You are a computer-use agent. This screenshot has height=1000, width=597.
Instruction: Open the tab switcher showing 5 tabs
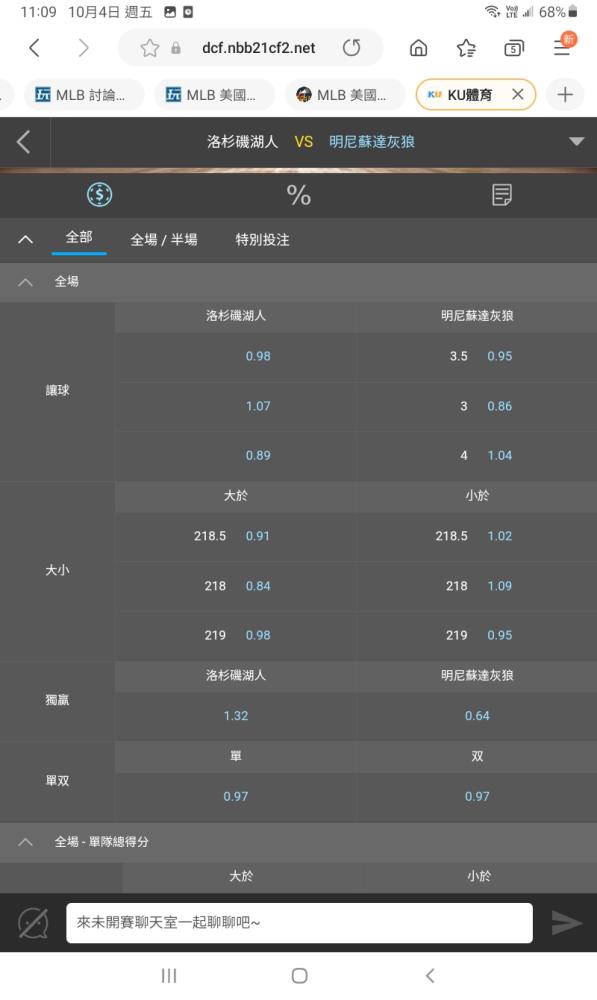coord(513,48)
